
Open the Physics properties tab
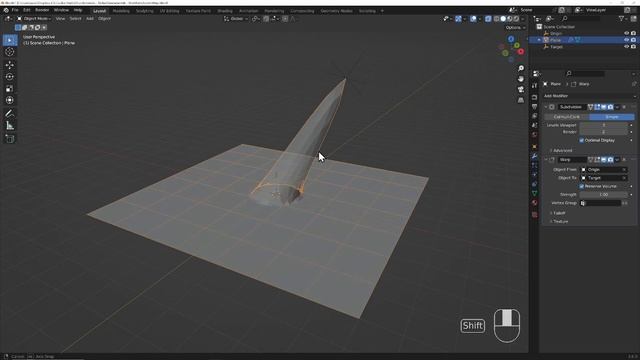[535, 175]
